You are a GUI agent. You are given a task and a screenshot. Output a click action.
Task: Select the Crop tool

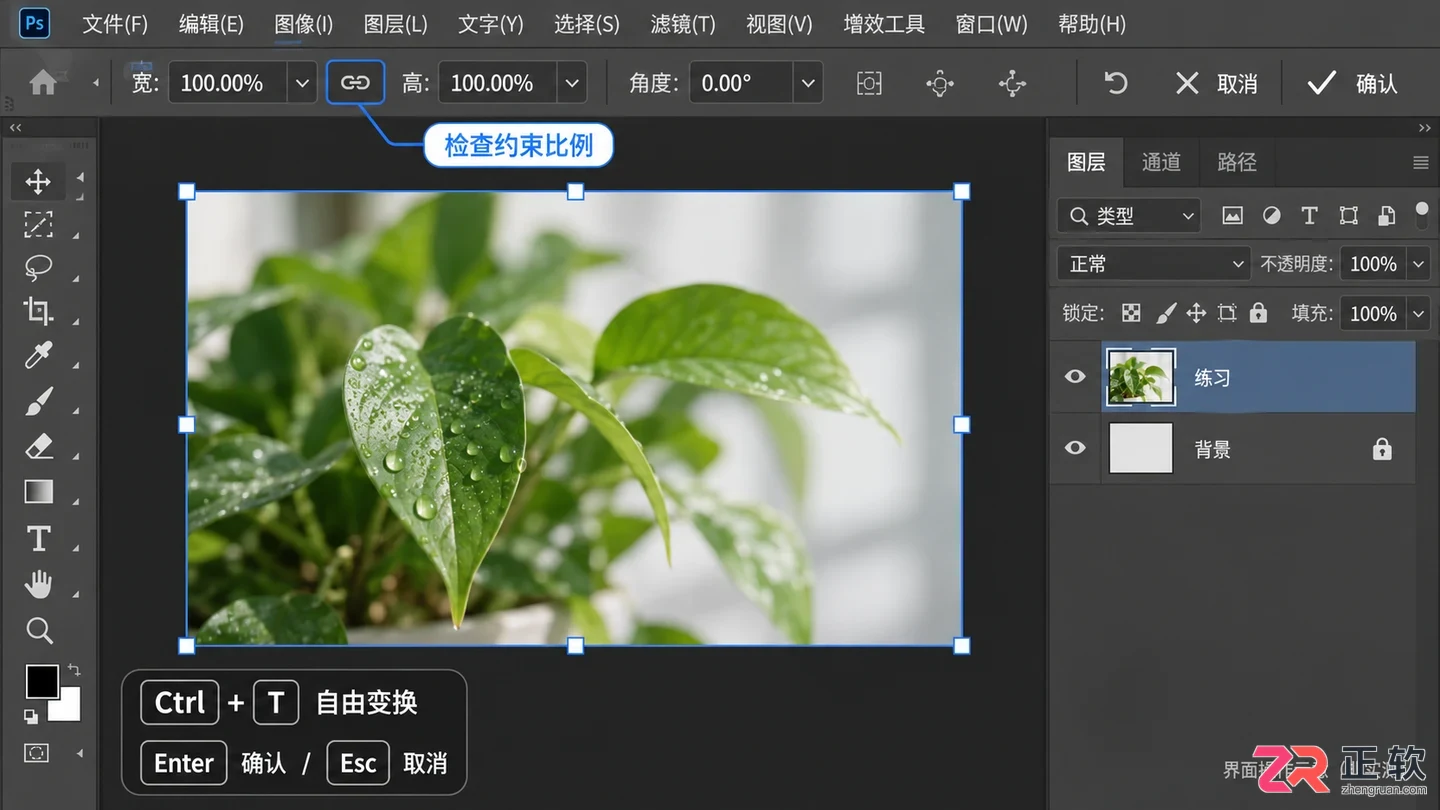(38, 312)
